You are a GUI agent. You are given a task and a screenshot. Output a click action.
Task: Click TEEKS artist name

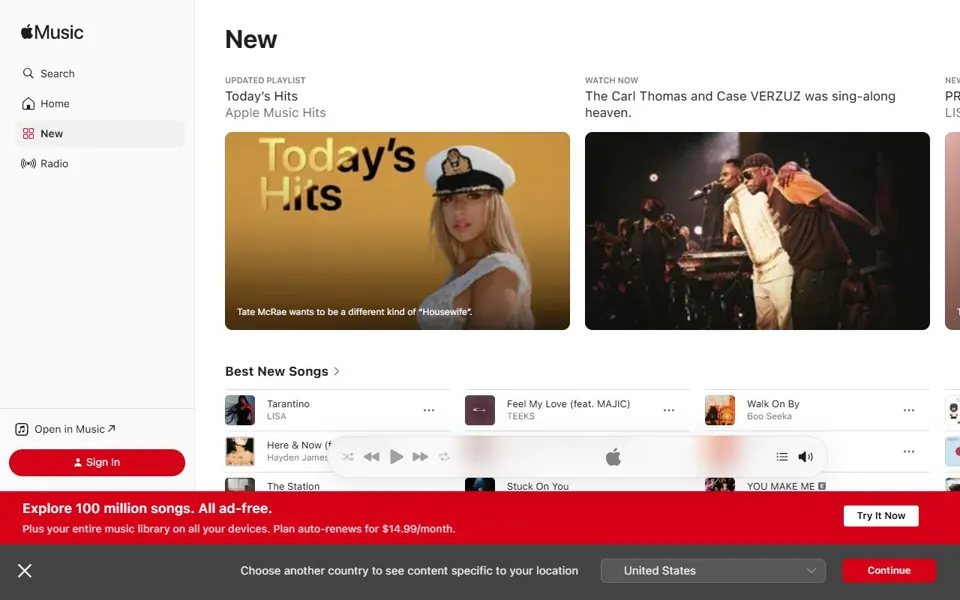pos(521,416)
